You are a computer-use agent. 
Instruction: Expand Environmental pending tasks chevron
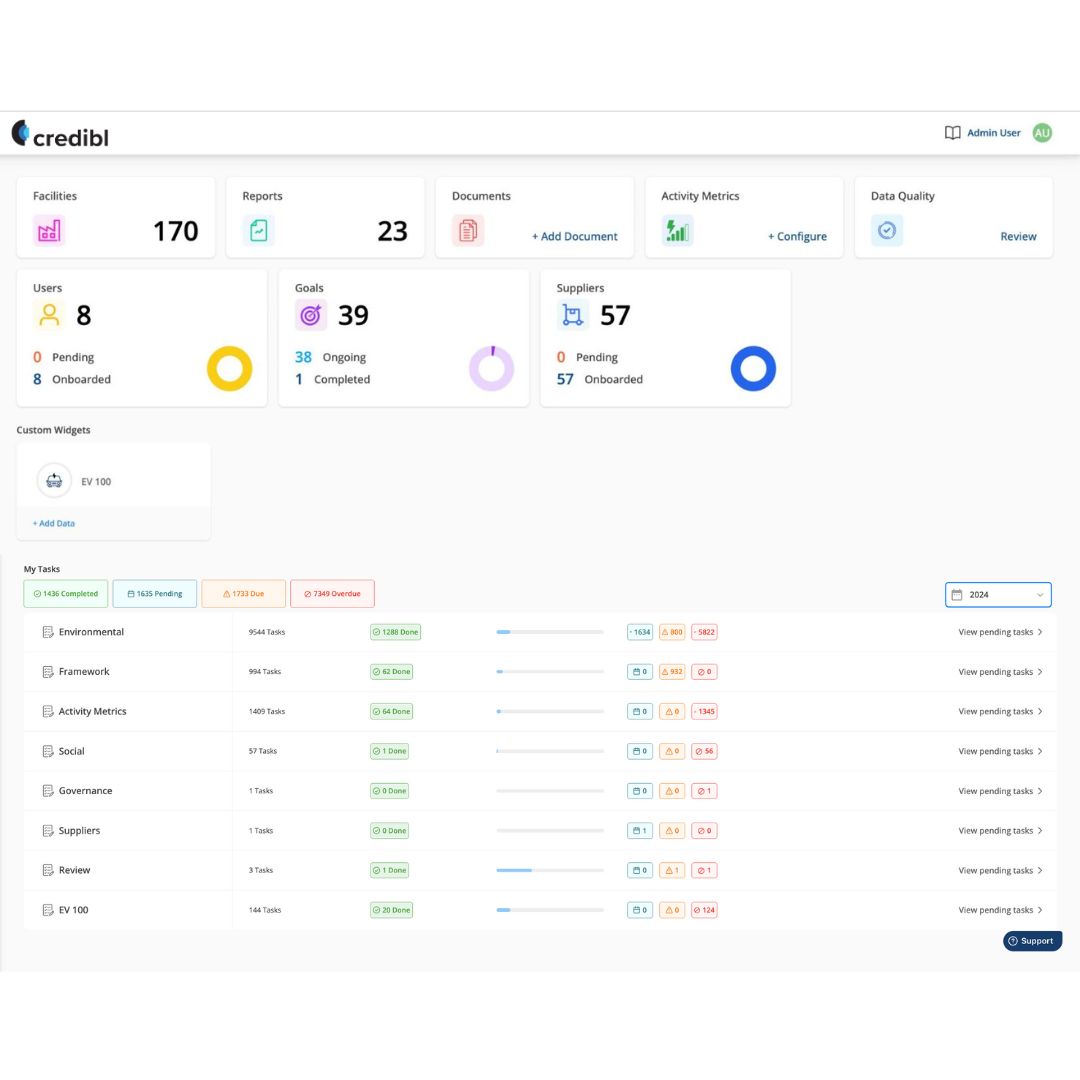[1040, 632]
